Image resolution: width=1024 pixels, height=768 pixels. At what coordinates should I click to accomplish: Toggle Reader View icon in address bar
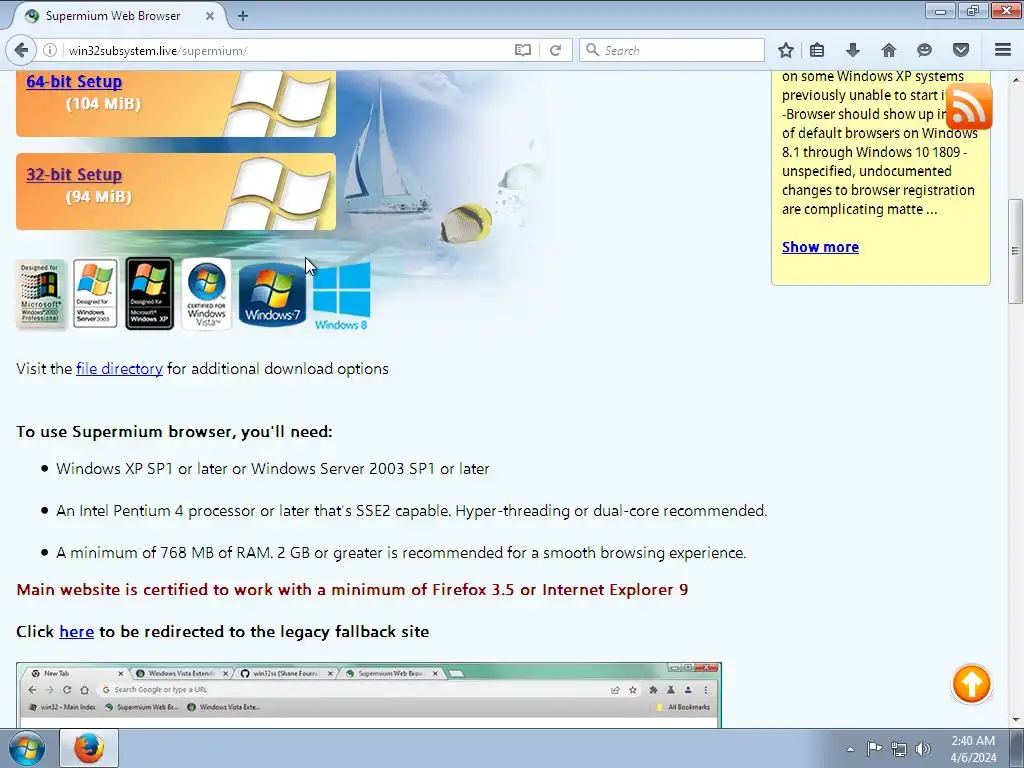[x=522, y=50]
